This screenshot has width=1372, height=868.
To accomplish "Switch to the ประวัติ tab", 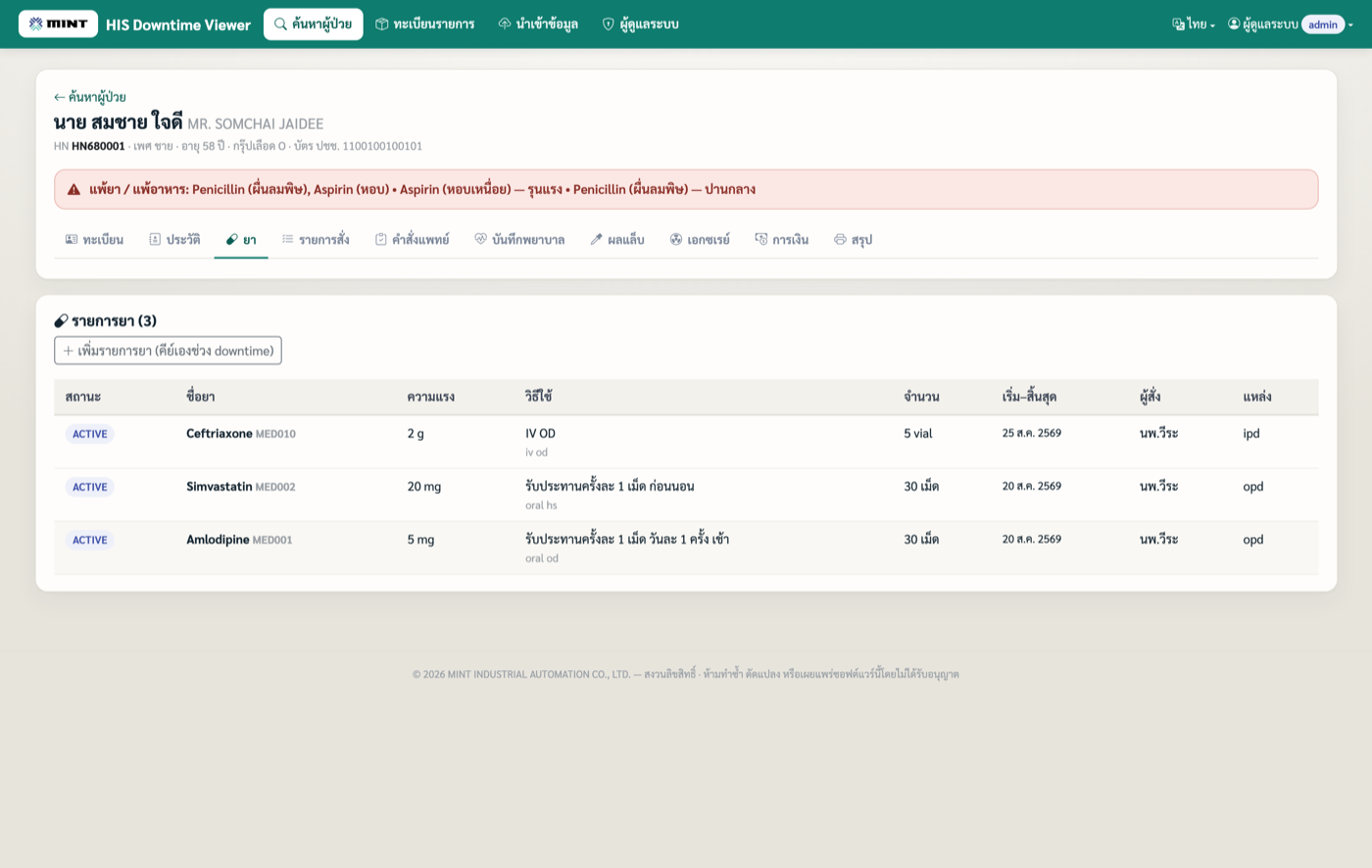I will pos(174,239).
